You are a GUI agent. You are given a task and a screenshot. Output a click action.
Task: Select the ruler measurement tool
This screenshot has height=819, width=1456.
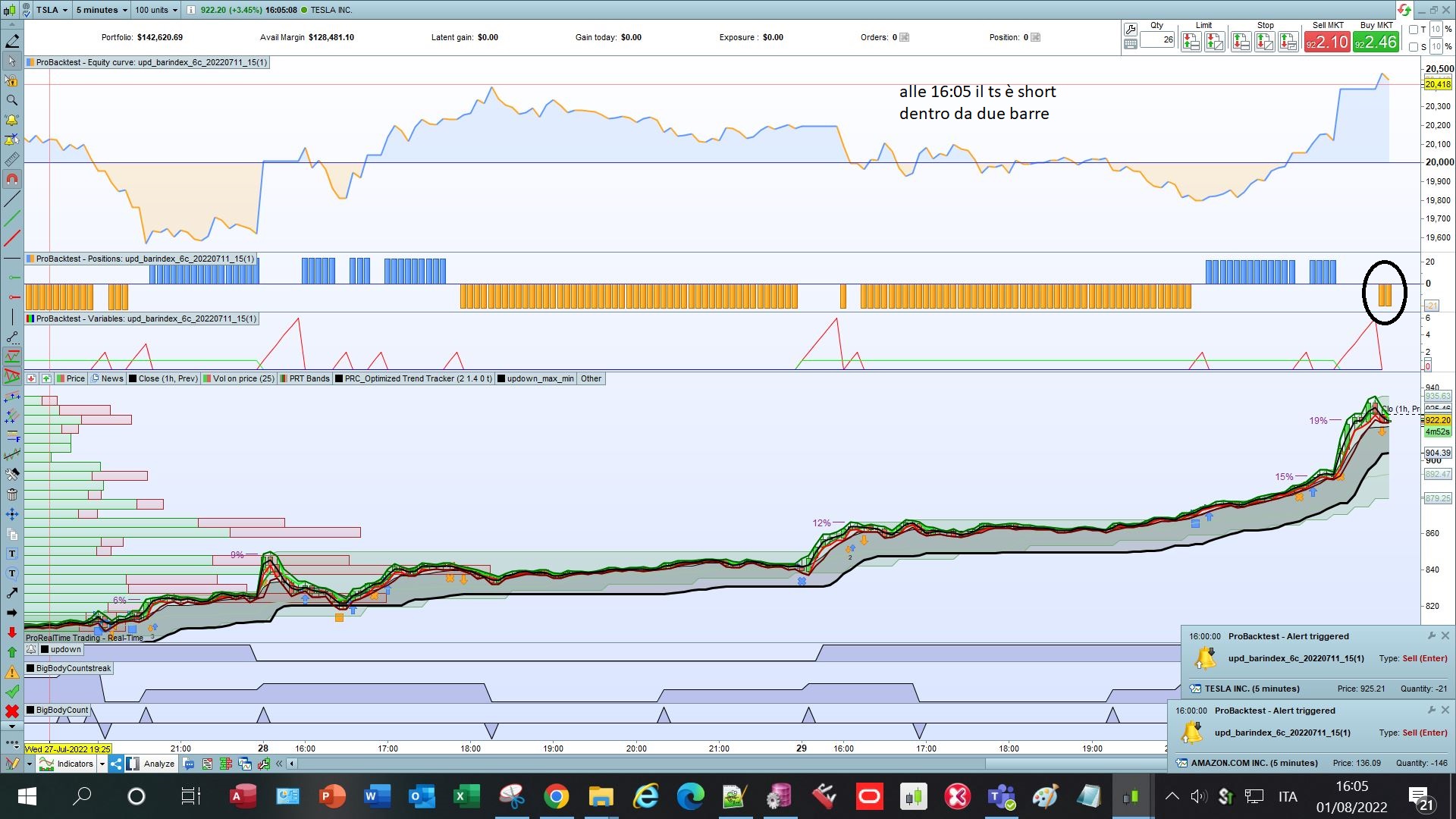coord(11,160)
